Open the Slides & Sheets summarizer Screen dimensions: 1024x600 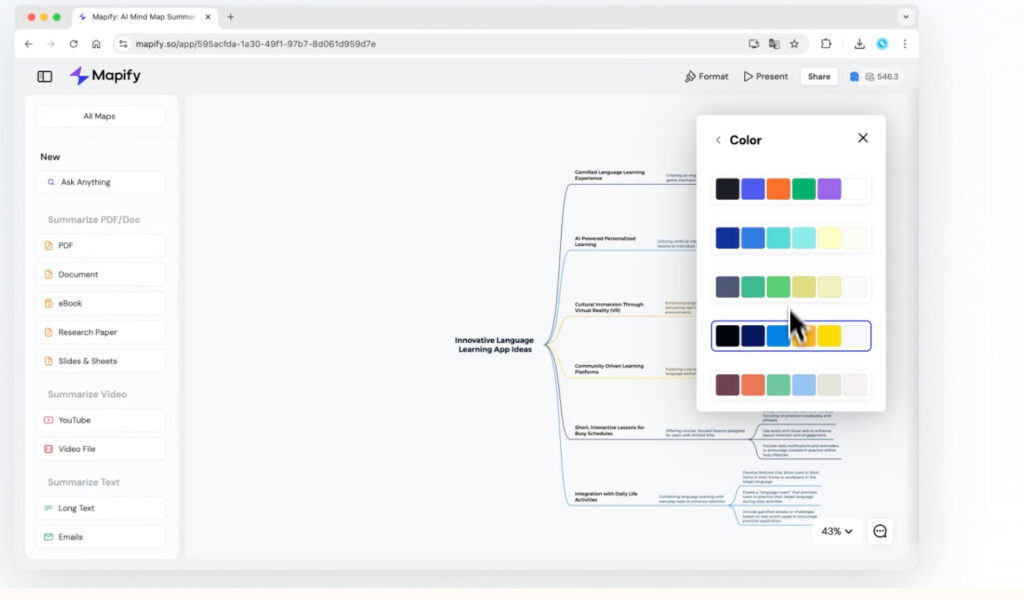100,361
